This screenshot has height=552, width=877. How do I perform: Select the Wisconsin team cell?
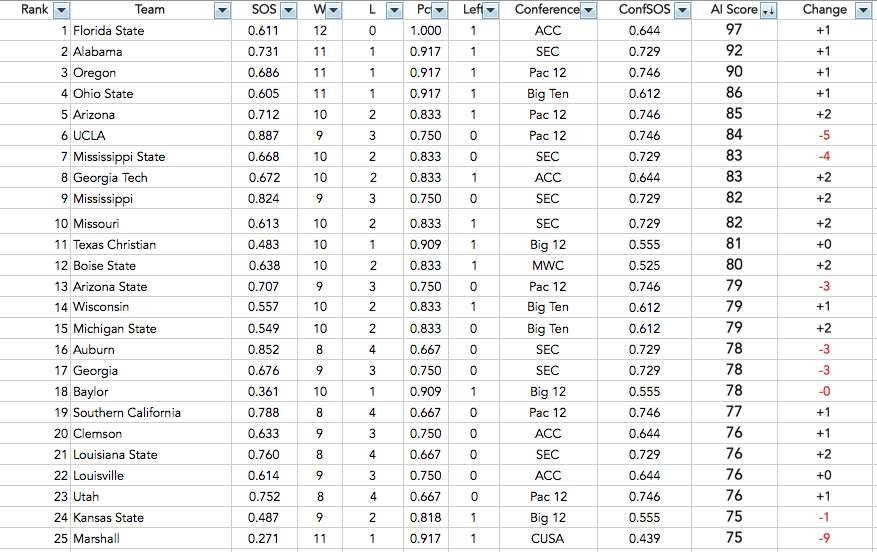coord(151,307)
